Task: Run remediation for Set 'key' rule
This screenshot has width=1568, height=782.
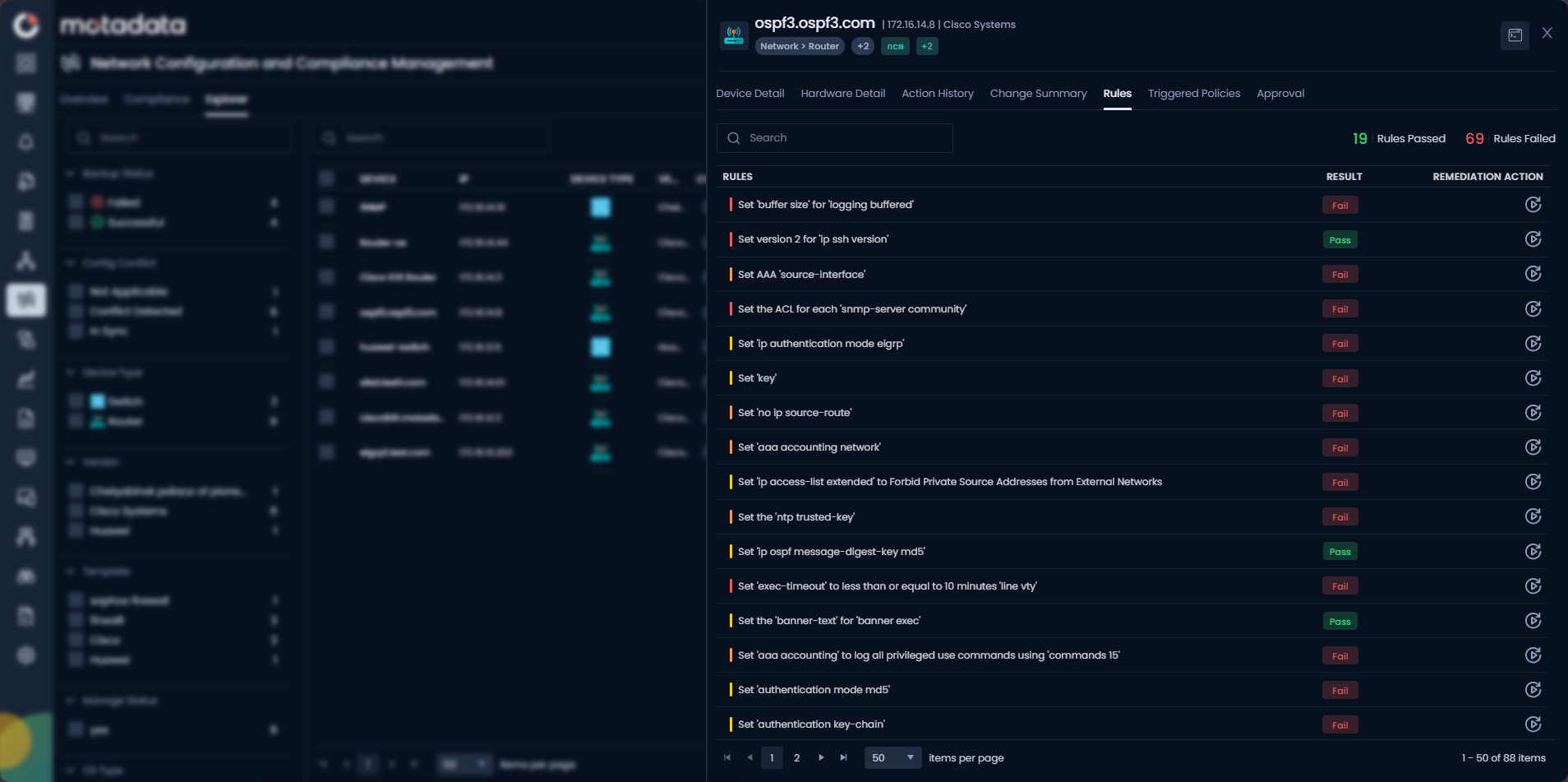Action: tap(1533, 378)
